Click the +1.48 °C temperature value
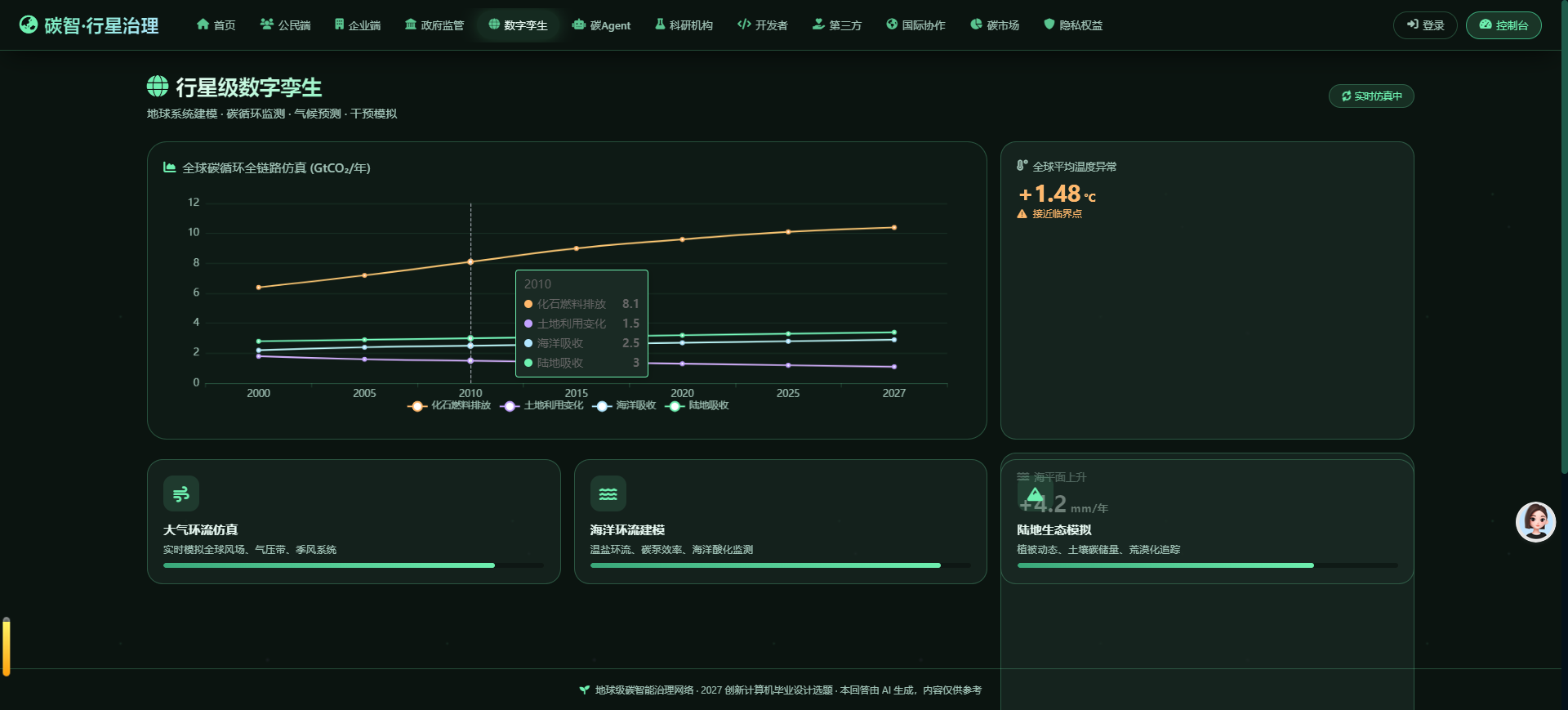1568x710 pixels. (1058, 194)
